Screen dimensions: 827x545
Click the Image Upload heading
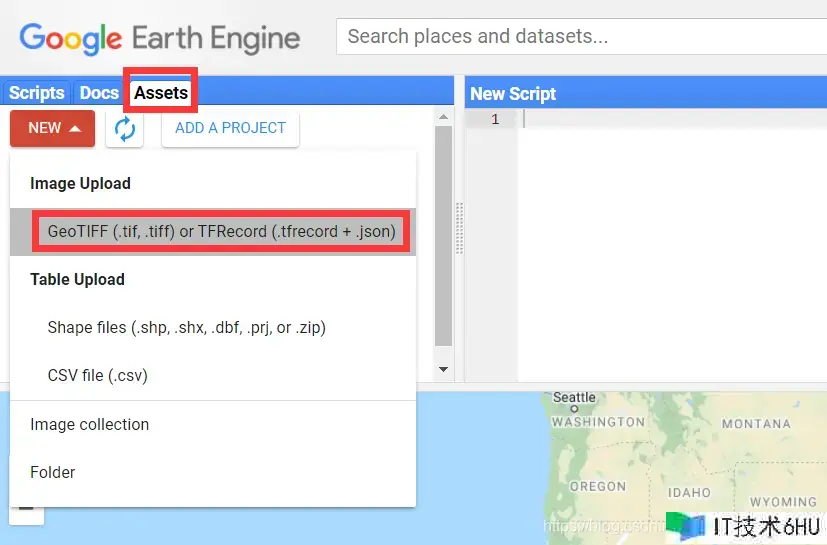coord(80,184)
